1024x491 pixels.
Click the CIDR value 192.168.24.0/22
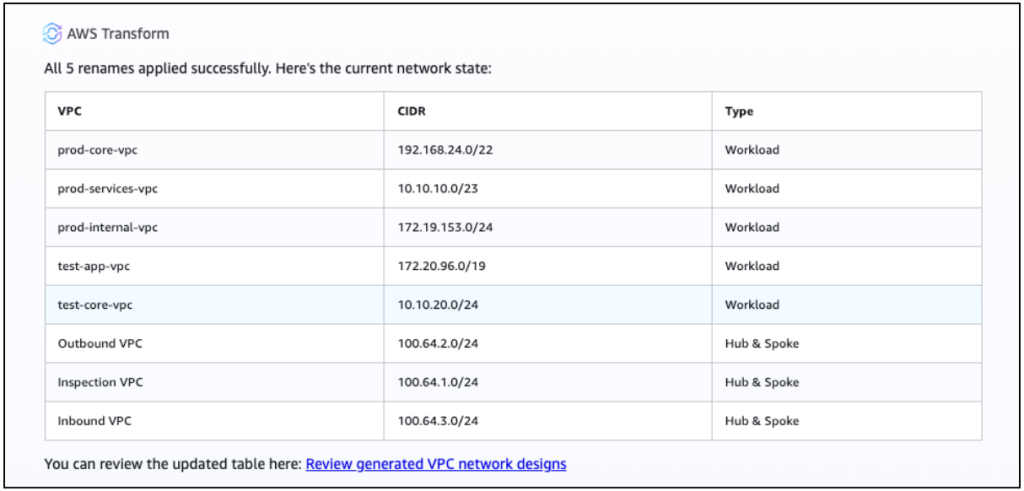[444, 150]
